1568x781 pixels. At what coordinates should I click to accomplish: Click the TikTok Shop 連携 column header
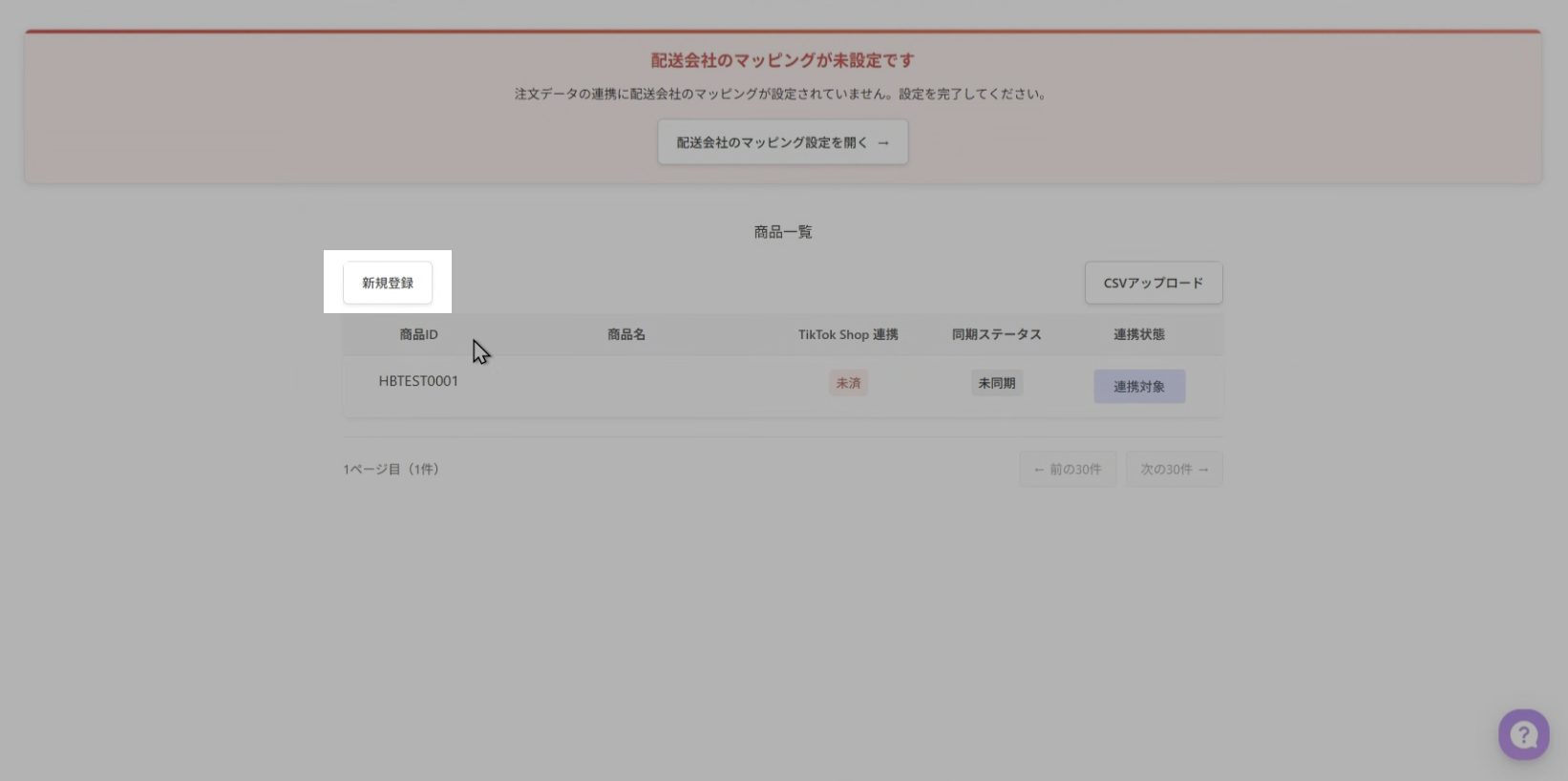pyautogui.click(x=848, y=334)
